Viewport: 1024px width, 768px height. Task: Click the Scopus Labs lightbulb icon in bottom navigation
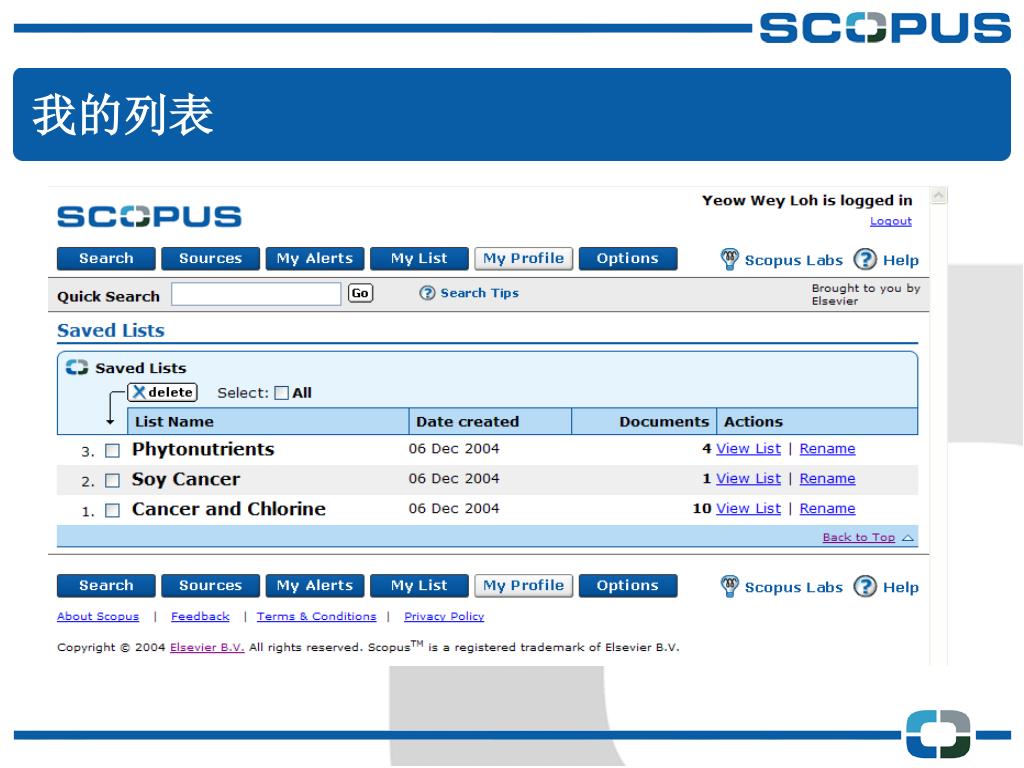click(x=729, y=586)
